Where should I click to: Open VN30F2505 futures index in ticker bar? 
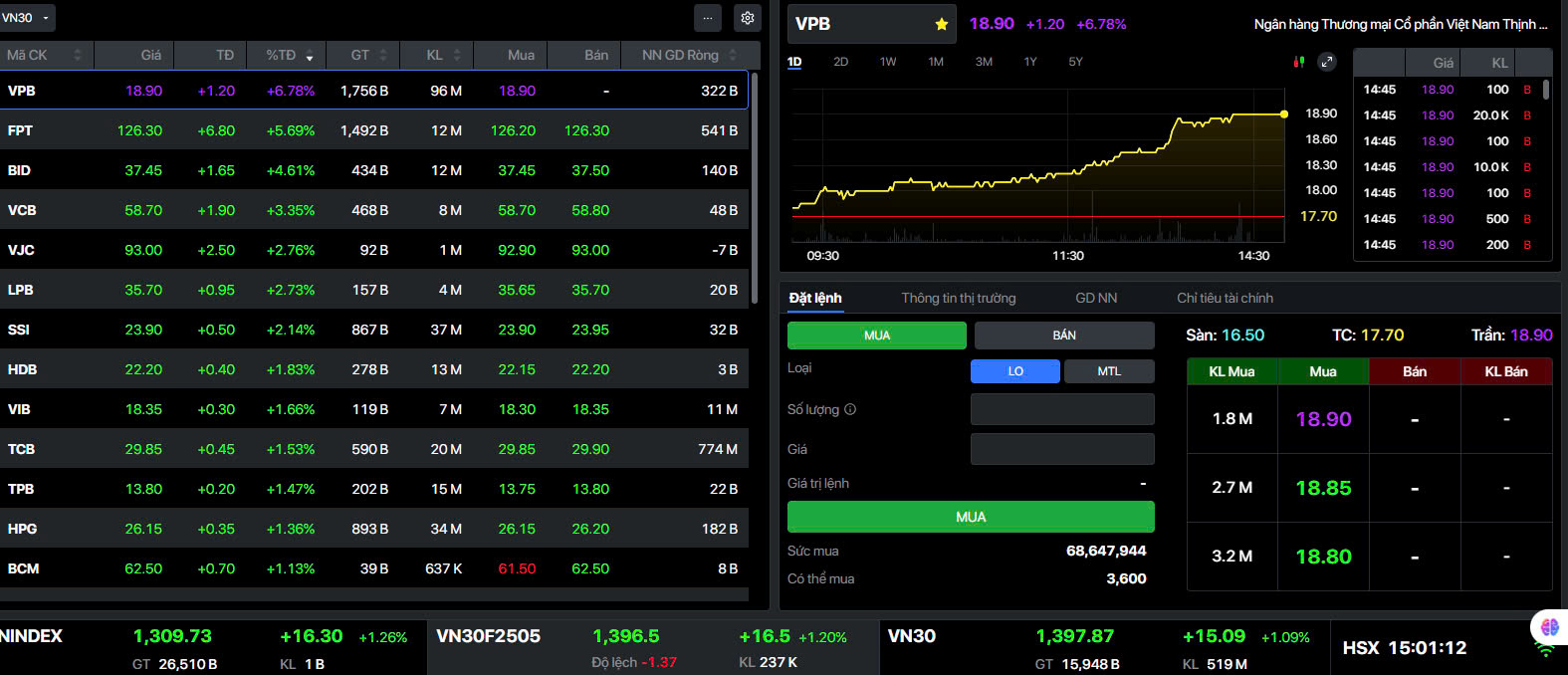click(488, 636)
